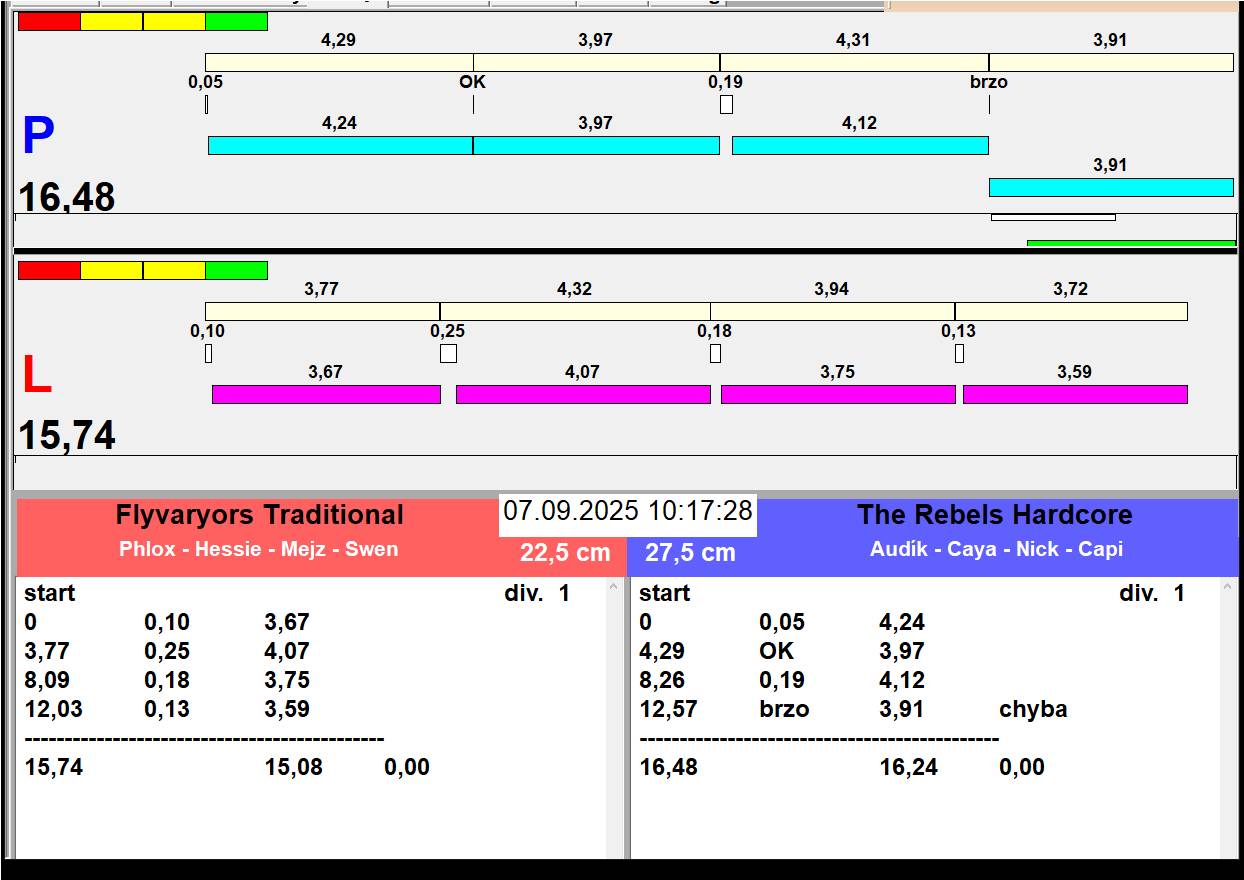Select the cyan 4,24 run bar
Image resolution: width=1244 pixels, height=880 pixels.
click(340, 146)
